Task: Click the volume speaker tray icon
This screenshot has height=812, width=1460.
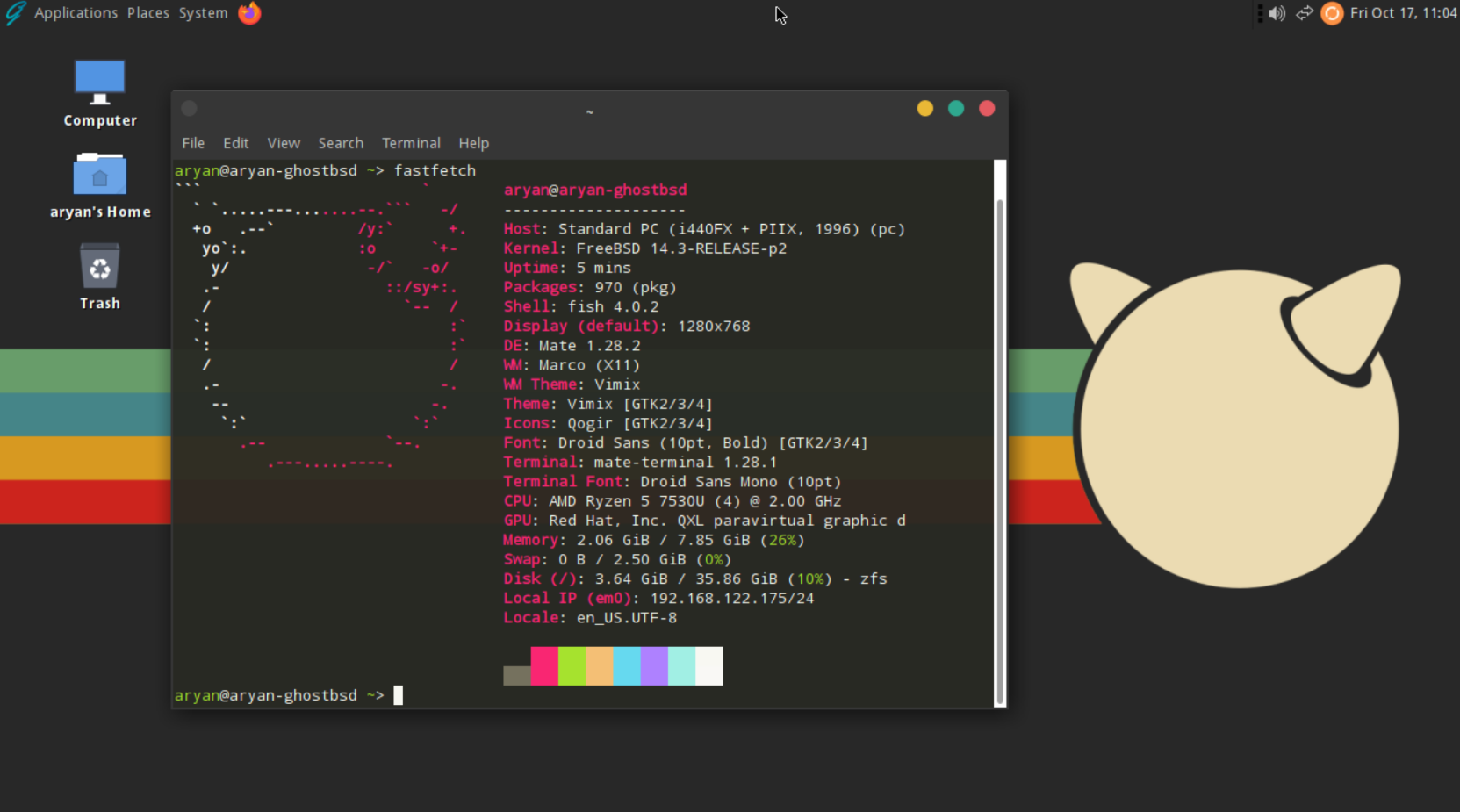Action: pos(1277,13)
